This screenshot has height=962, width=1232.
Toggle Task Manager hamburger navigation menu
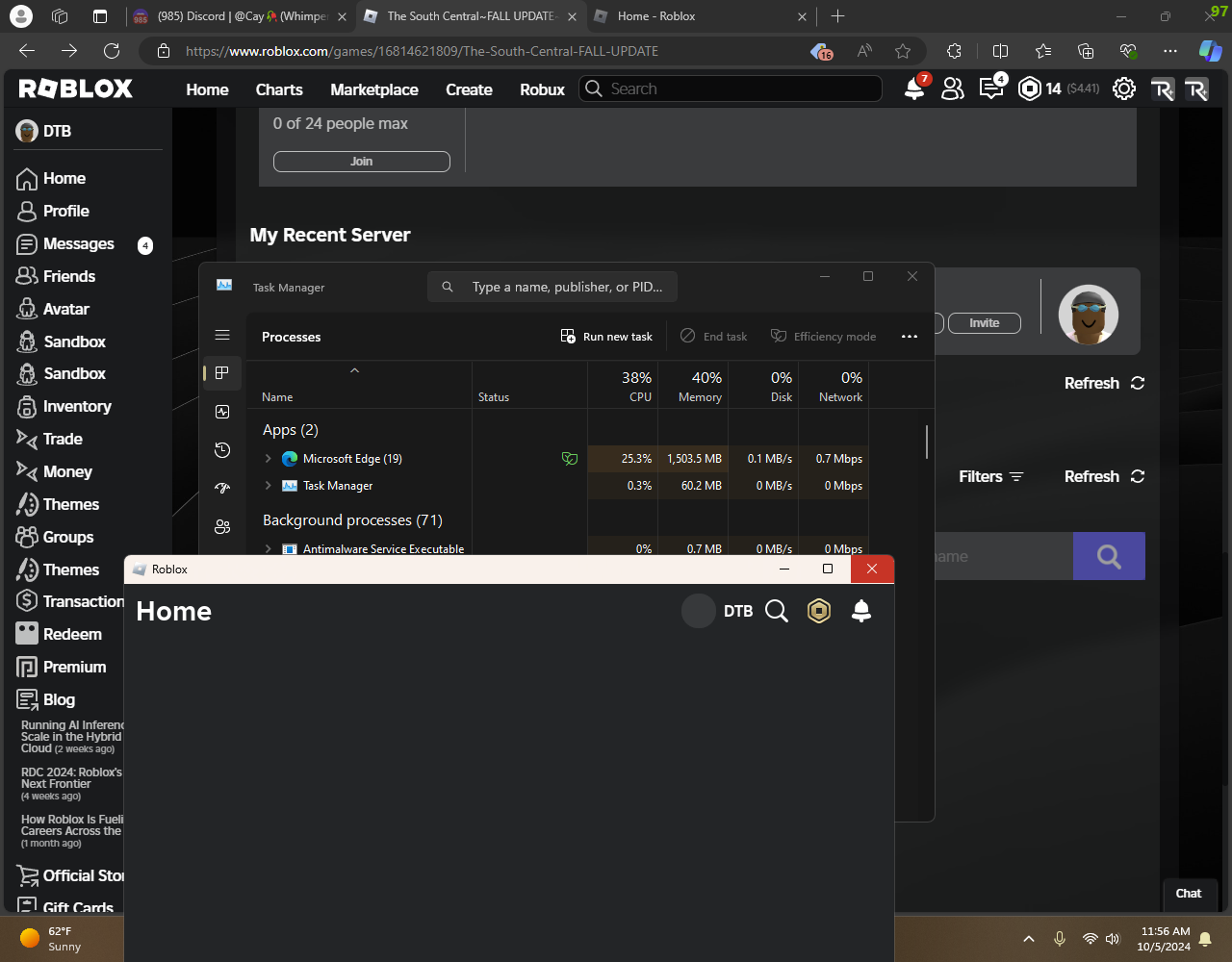pyautogui.click(x=222, y=335)
